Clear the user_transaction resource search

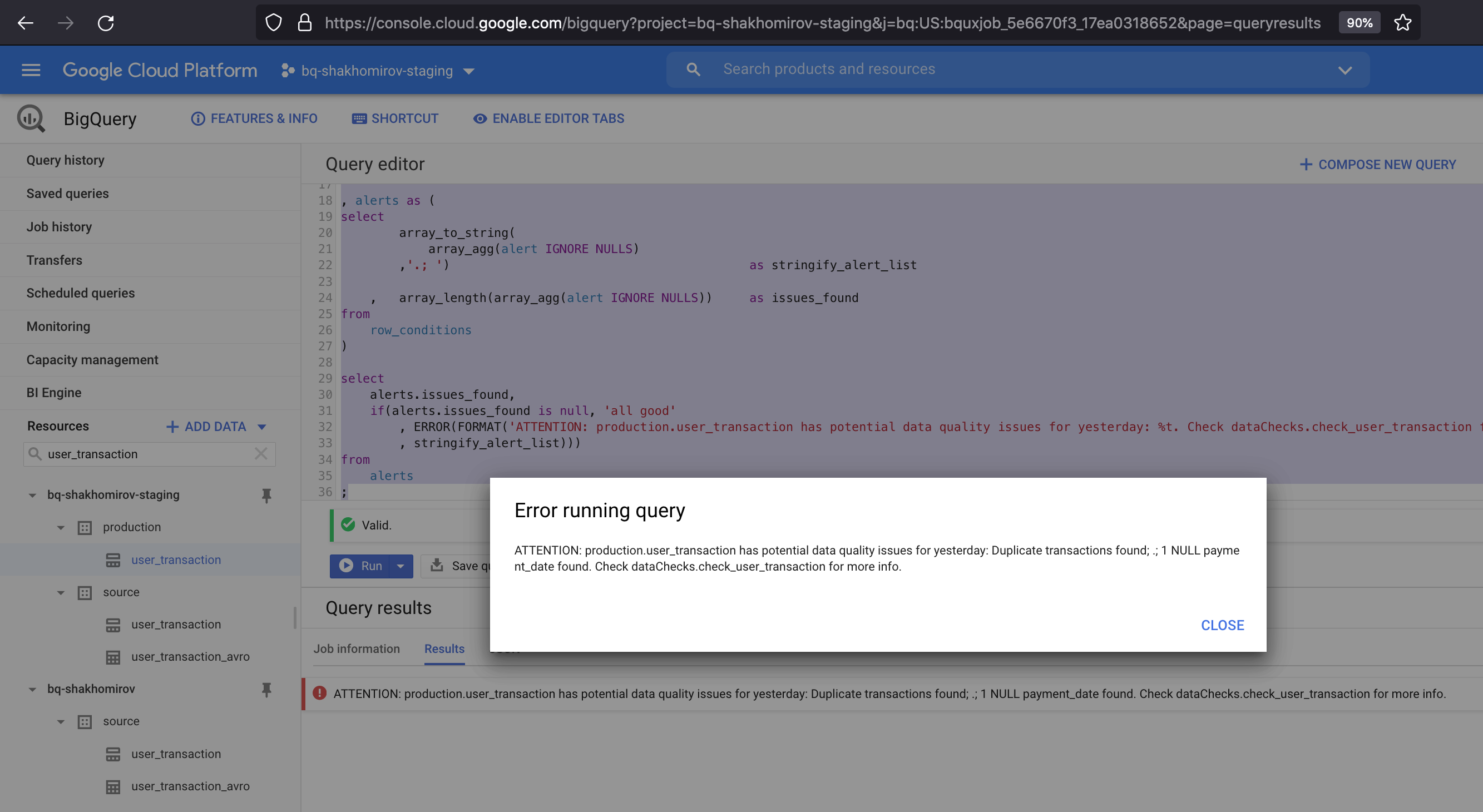261,454
